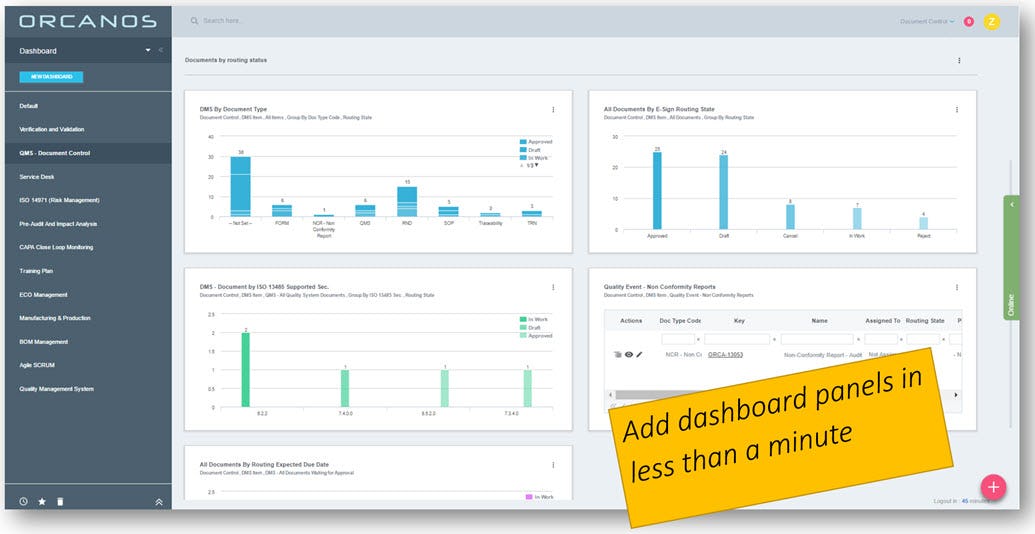Open the Service Desk dashboard
Image resolution: width=1035 pixels, height=534 pixels.
(37, 177)
